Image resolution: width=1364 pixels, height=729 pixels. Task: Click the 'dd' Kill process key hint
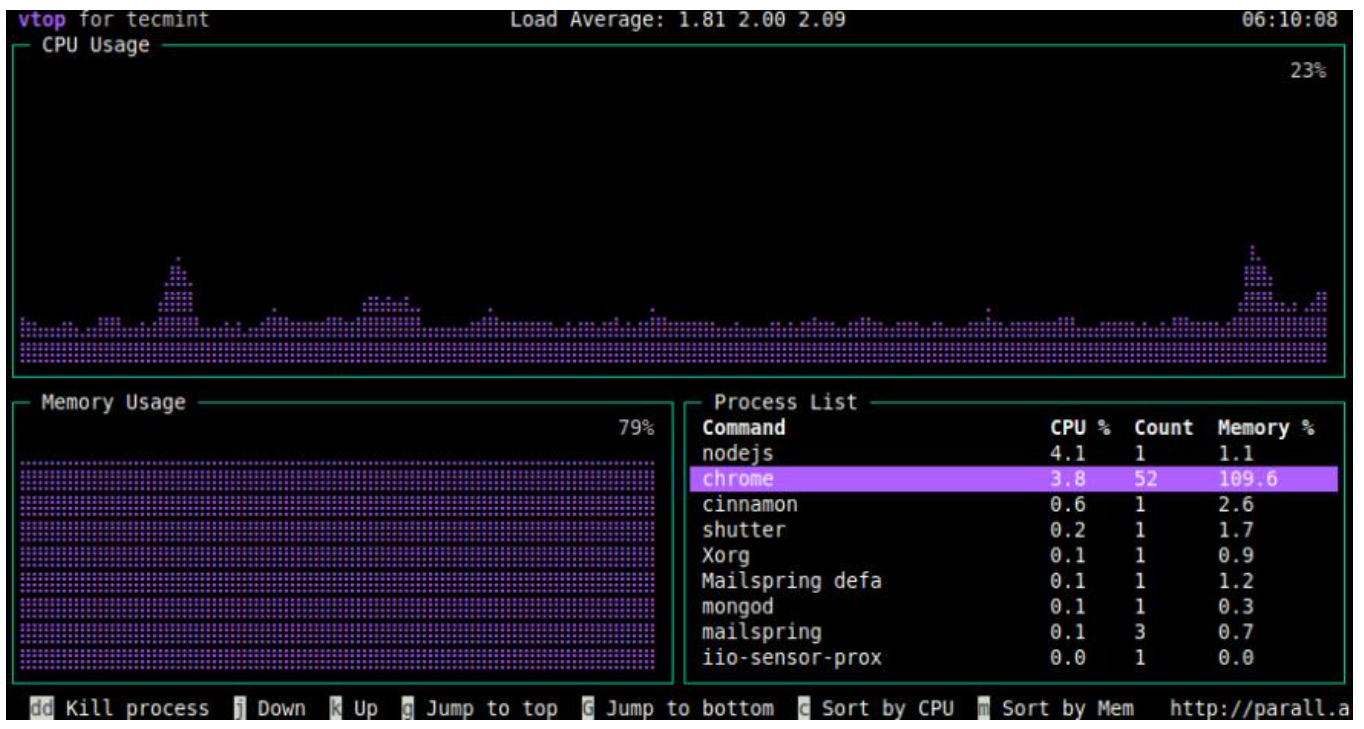pyautogui.click(x=120, y=709)
